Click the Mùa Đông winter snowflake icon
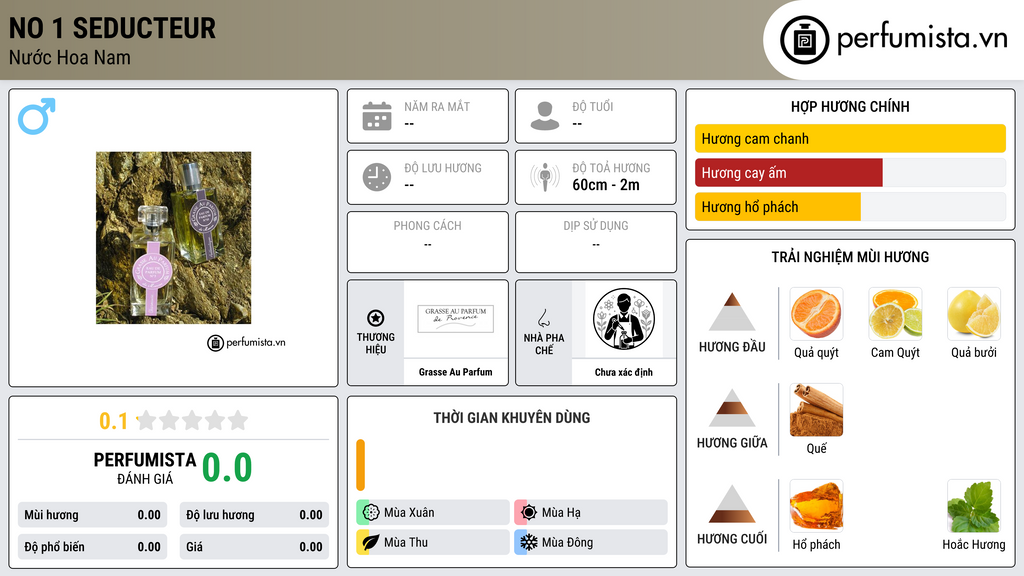This screenshot has height=576, width=1024. click(529, 542)
